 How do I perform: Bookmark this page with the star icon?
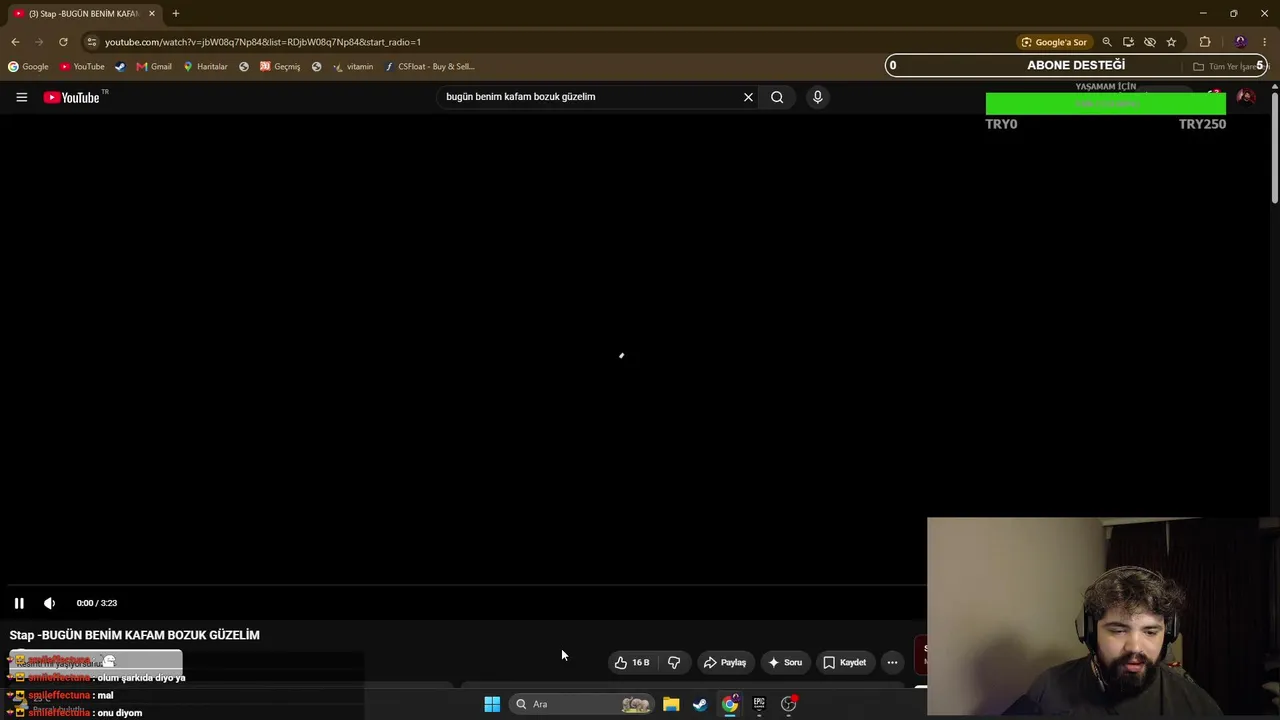(1171, 42)
